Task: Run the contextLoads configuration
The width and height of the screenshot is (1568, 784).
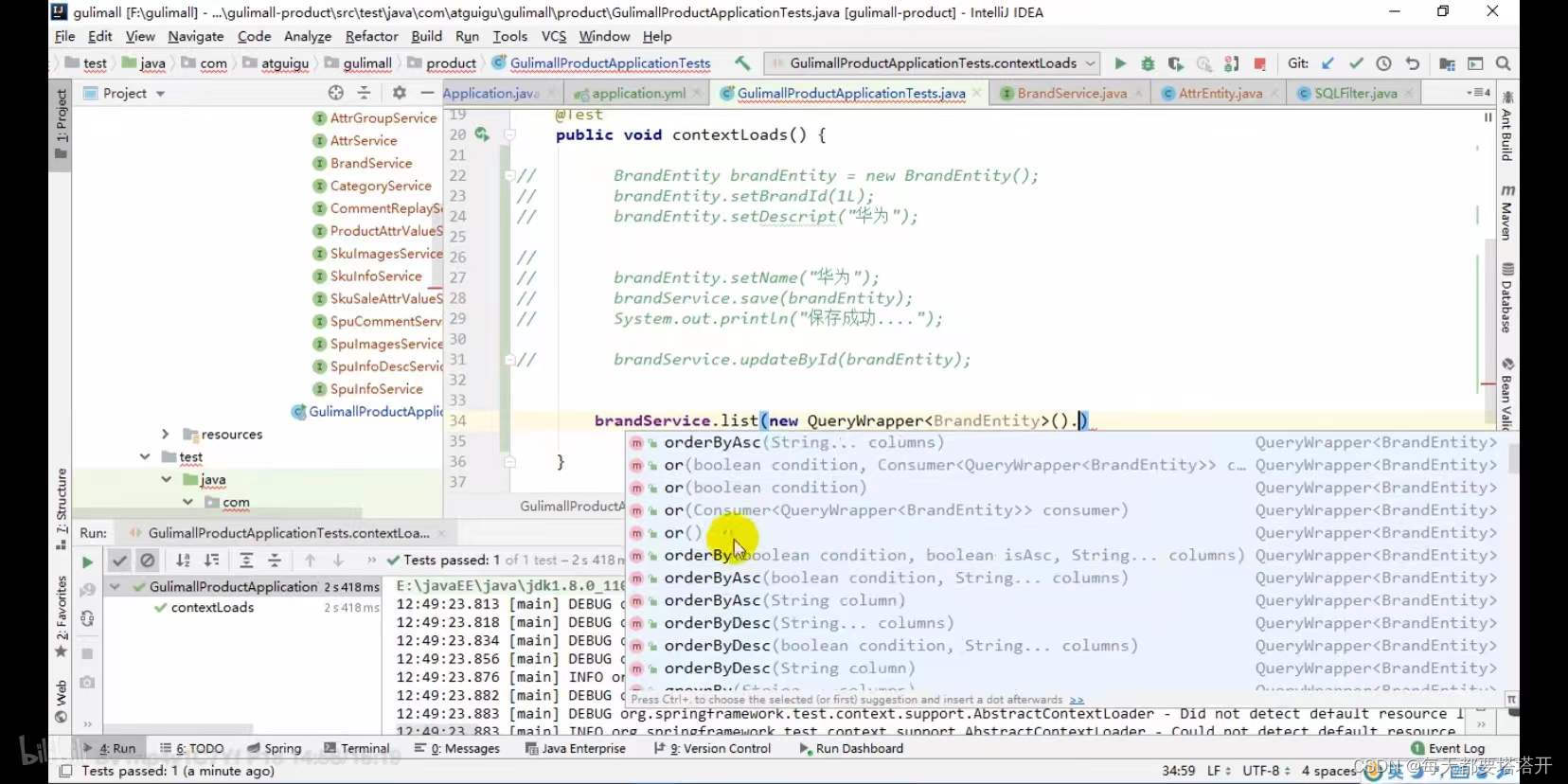Action: (1120, 63)
